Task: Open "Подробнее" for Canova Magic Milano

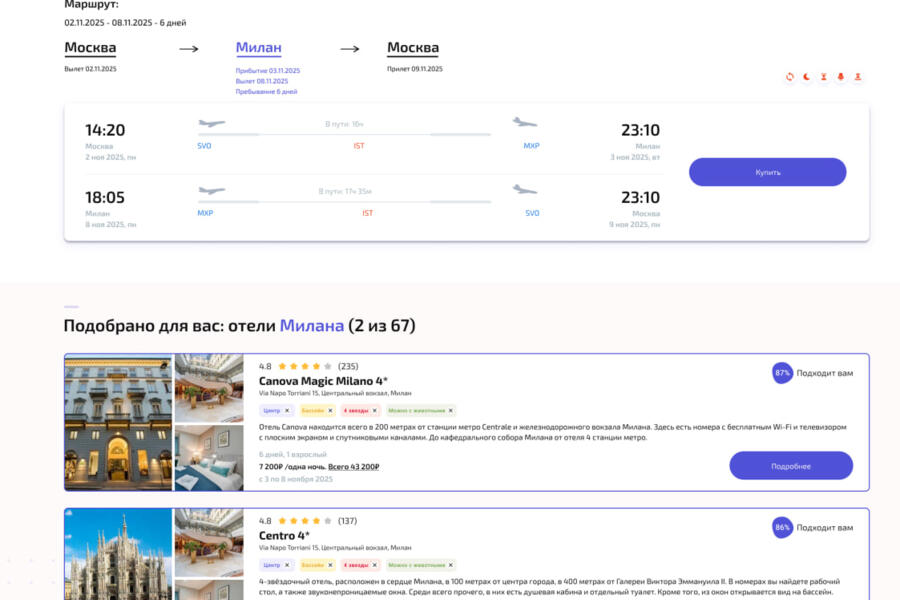Action: 790,466
